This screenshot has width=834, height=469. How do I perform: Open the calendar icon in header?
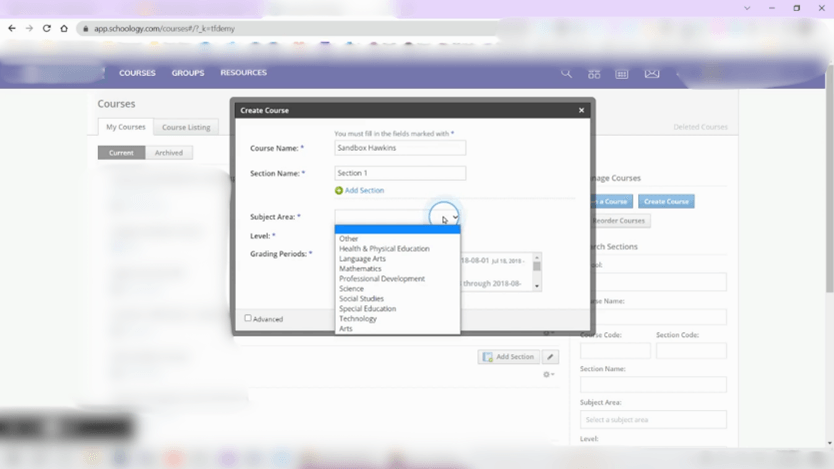pyautogui.click(x=622, y=73)
